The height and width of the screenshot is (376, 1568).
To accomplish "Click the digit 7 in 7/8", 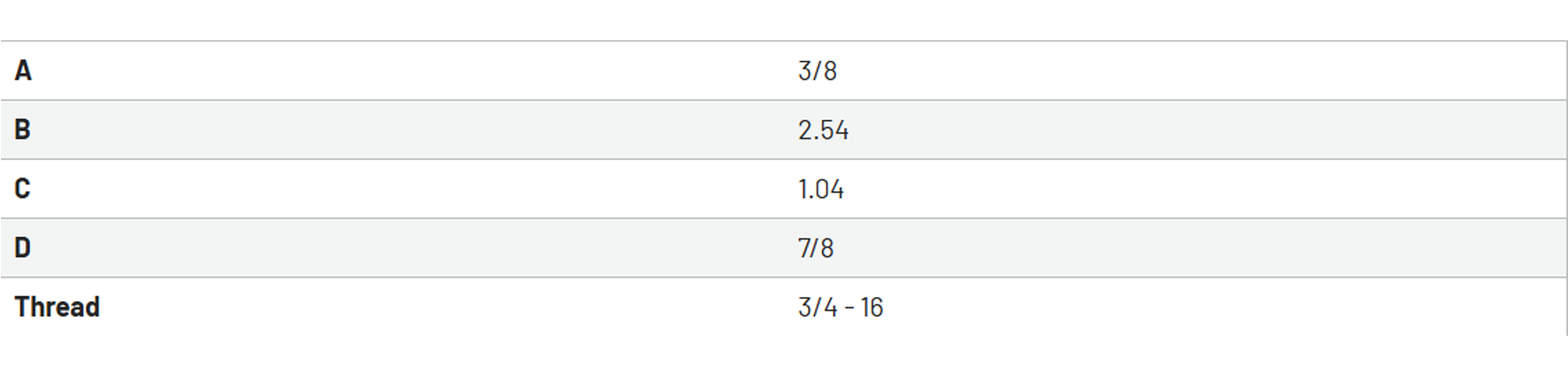I will point(804,248).
